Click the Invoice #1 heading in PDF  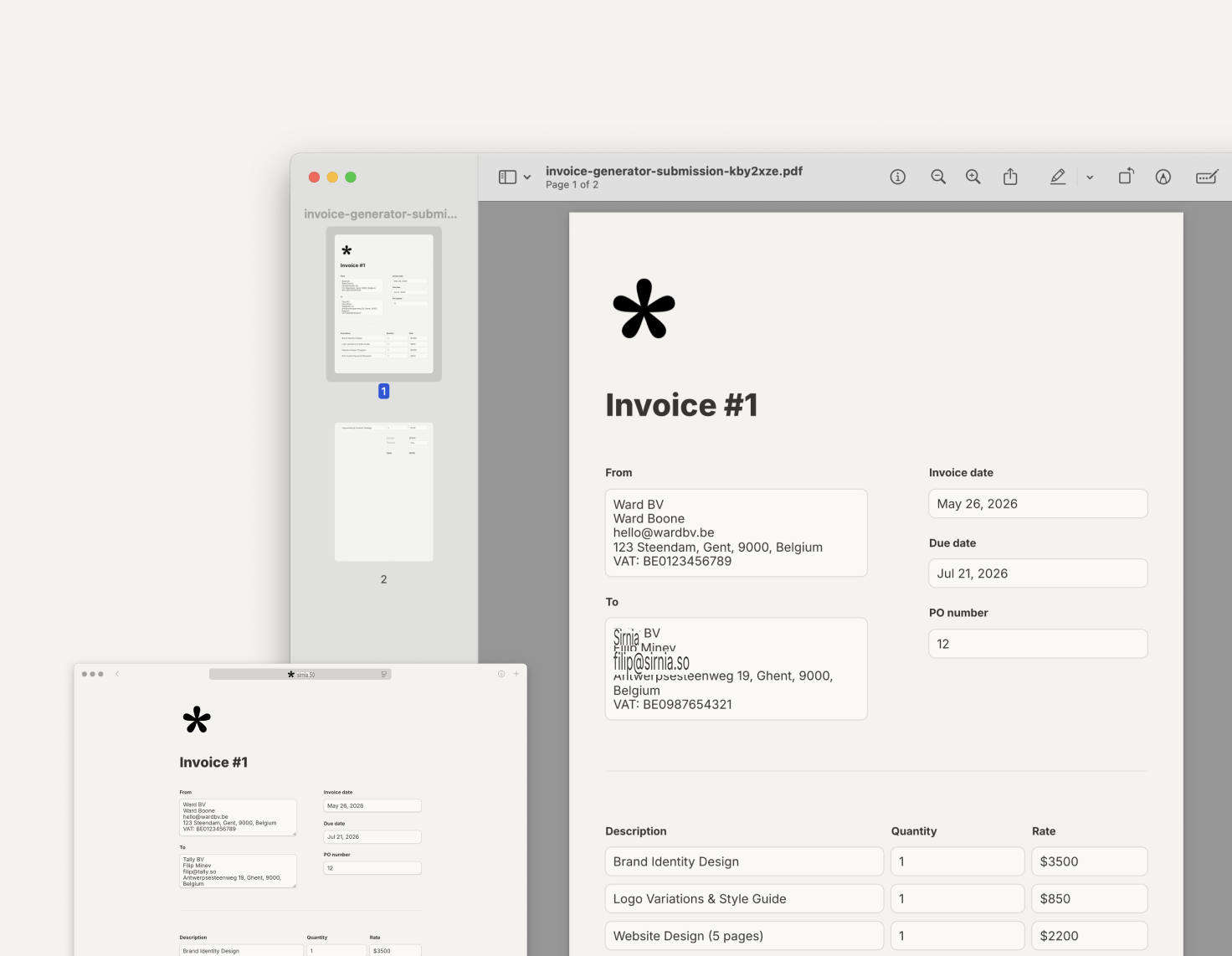coord(681,405)
